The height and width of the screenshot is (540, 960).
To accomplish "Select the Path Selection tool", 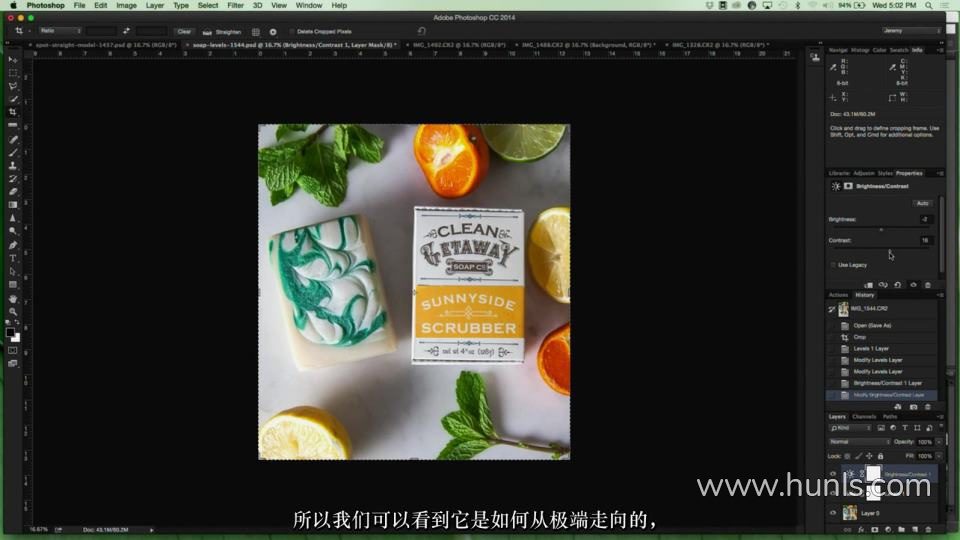I will pos(13,271).
